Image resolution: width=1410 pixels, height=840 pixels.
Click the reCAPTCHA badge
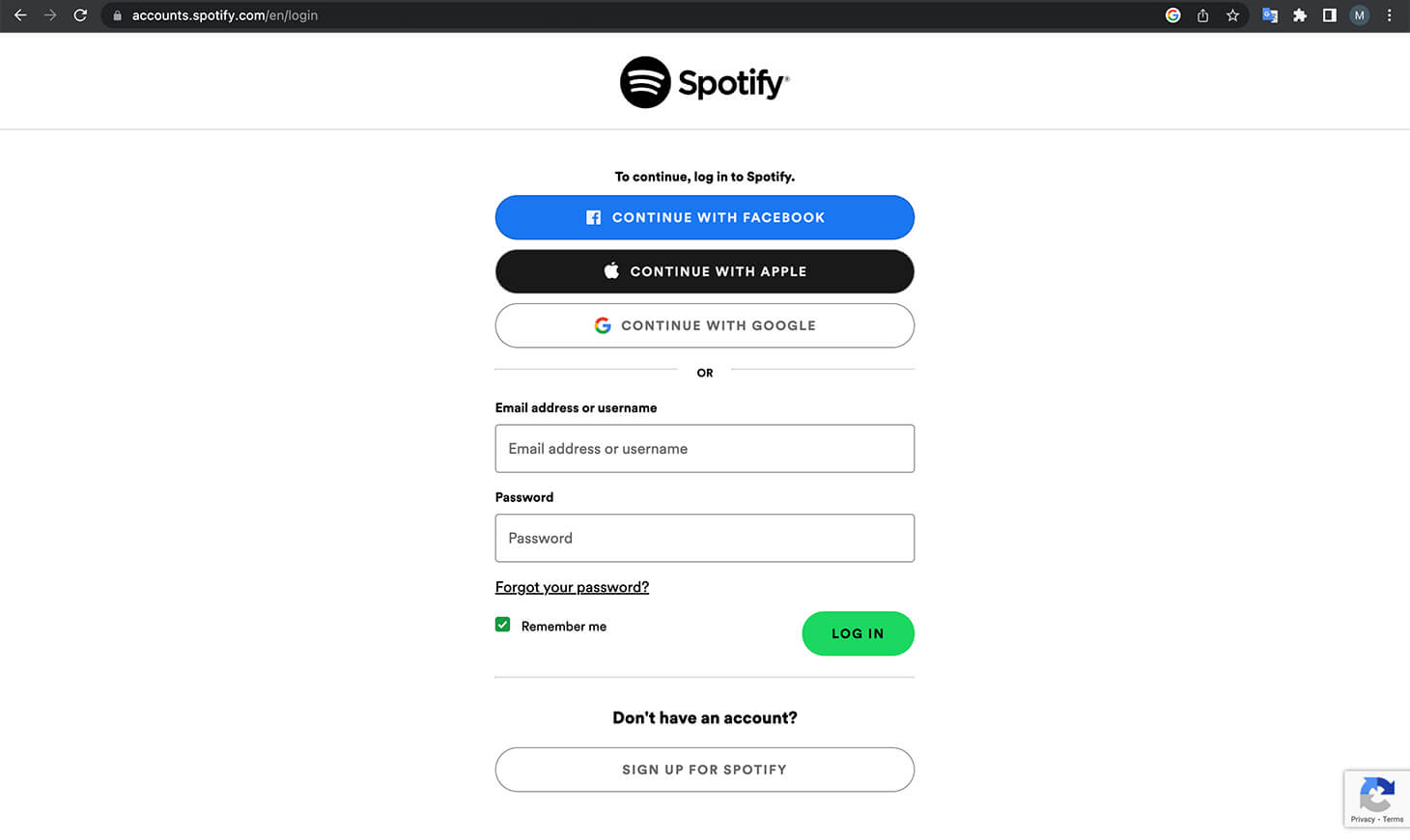pyautogui.click(x=1376, y=798)
